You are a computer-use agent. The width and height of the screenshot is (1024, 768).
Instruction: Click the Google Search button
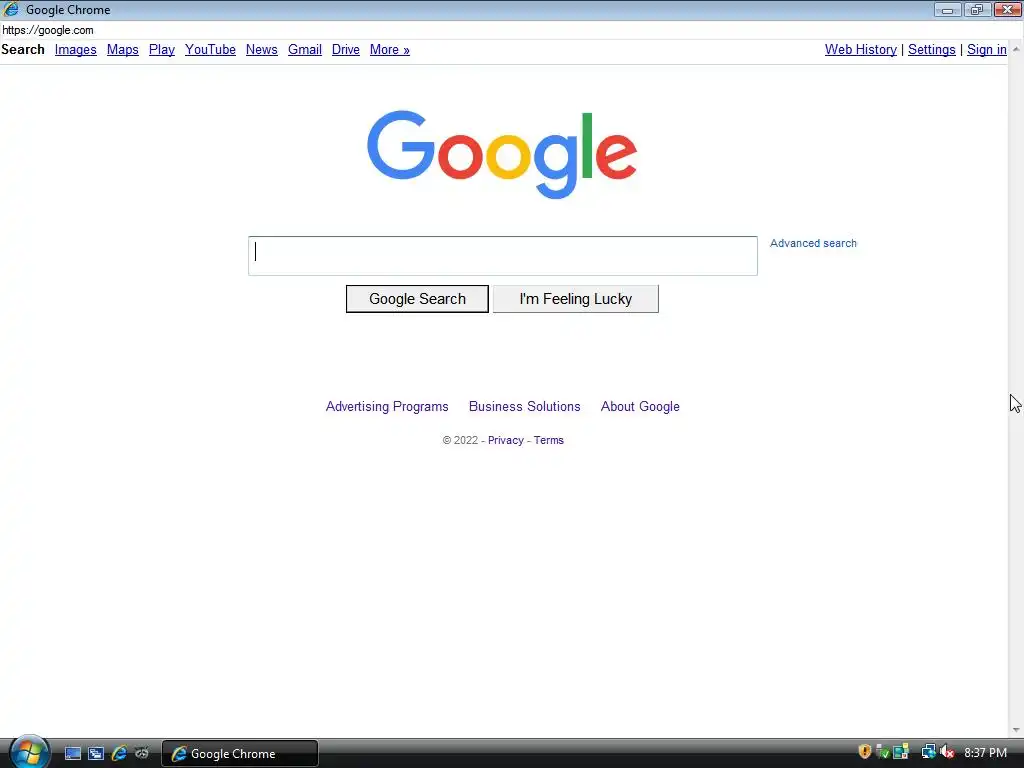[x=417, y=299]
